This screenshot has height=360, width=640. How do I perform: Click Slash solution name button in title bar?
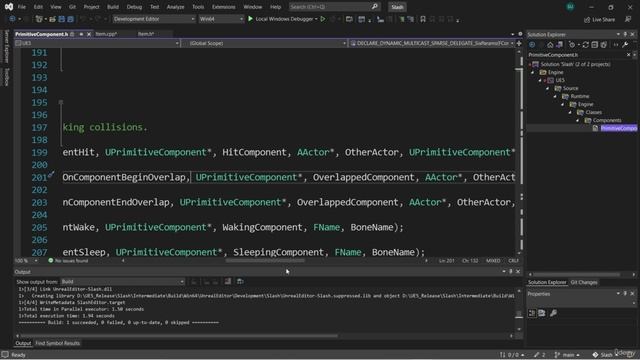pyautogui.click(x=397, y=7)
